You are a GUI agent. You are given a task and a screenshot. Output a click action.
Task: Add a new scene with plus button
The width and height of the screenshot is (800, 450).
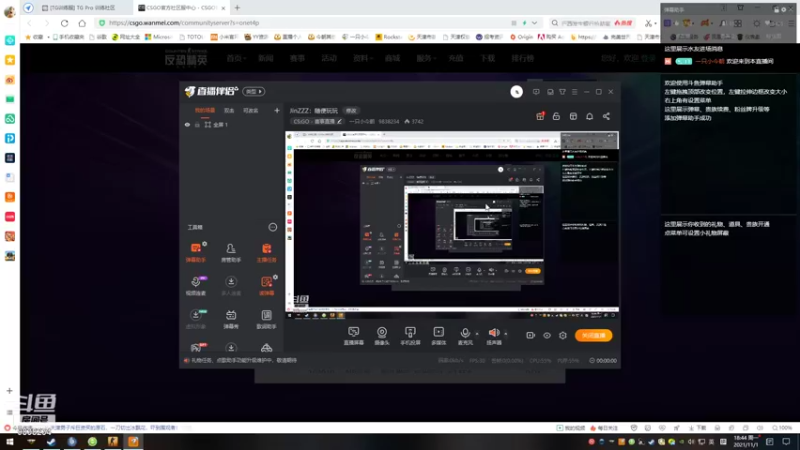(x=277, y=110)
